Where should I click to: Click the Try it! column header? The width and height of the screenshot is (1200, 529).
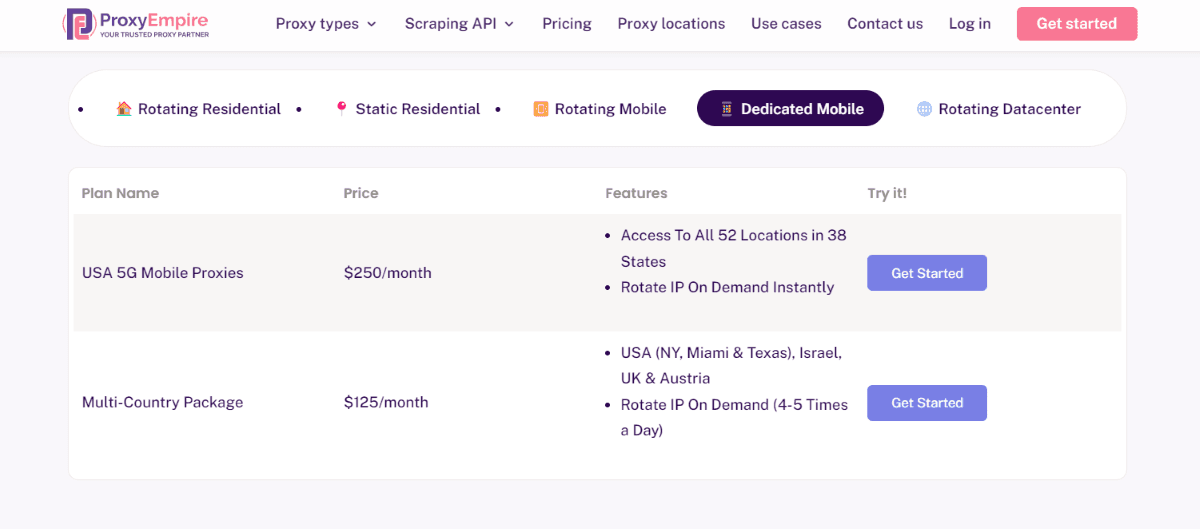(x=887, y=193)
